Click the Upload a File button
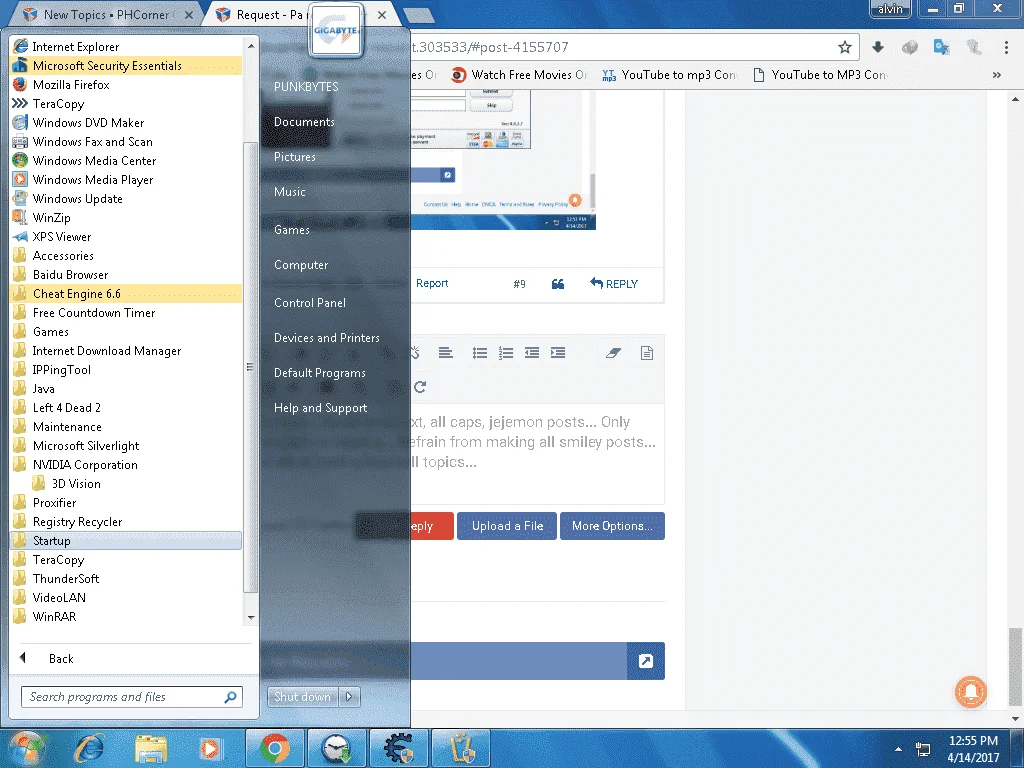 (507, 526)
